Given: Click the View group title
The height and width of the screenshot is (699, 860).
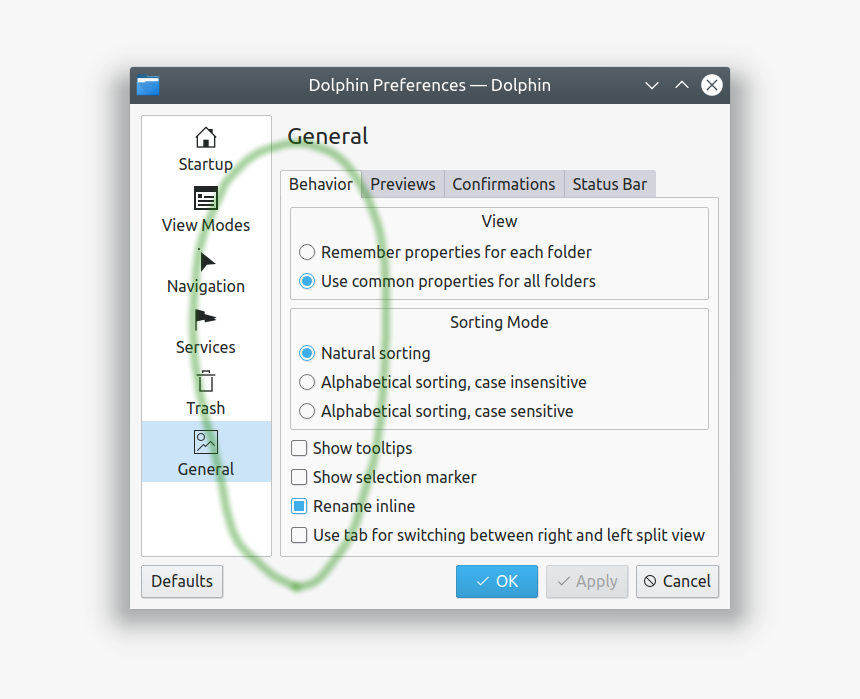Looking at the screenshot, I should 499,221.
